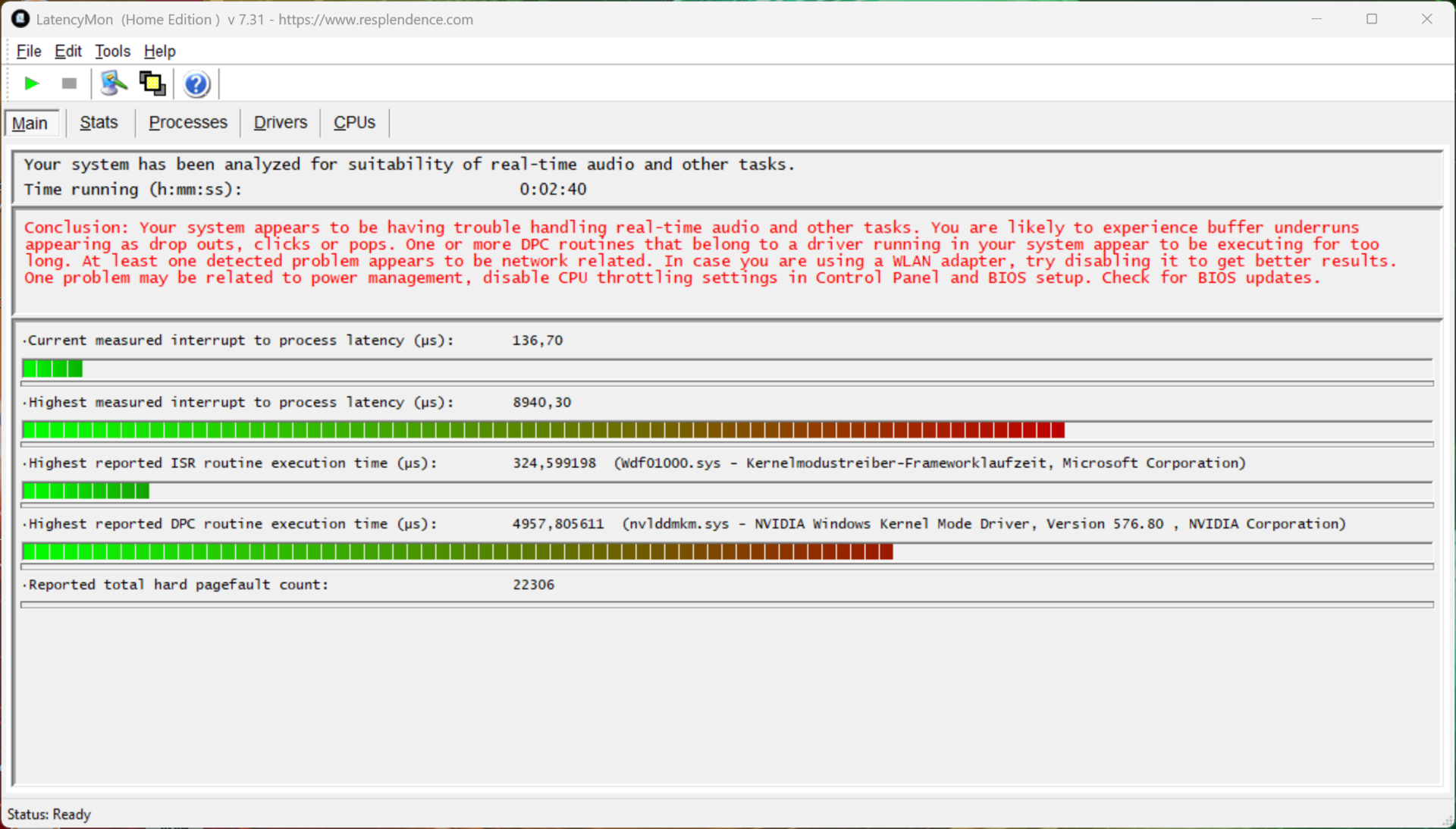Open the Help menu
This screenshot has width=1456, height=829.
(x=159, y=51)
